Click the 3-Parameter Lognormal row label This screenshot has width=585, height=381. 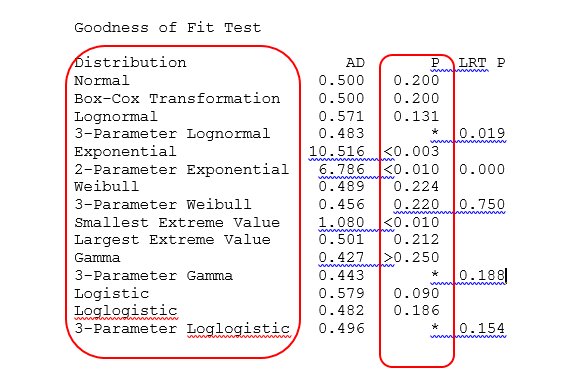pyautogui.click(x=172, y=134)
